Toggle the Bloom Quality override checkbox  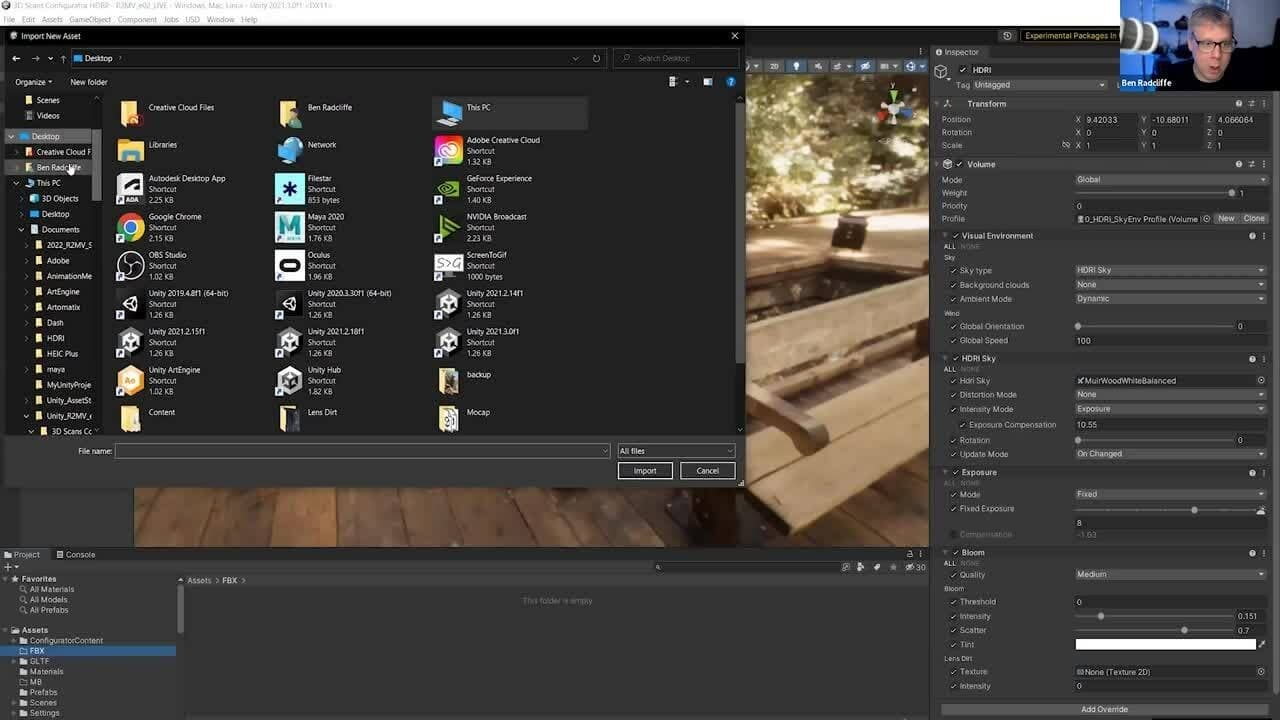(952, 575)
